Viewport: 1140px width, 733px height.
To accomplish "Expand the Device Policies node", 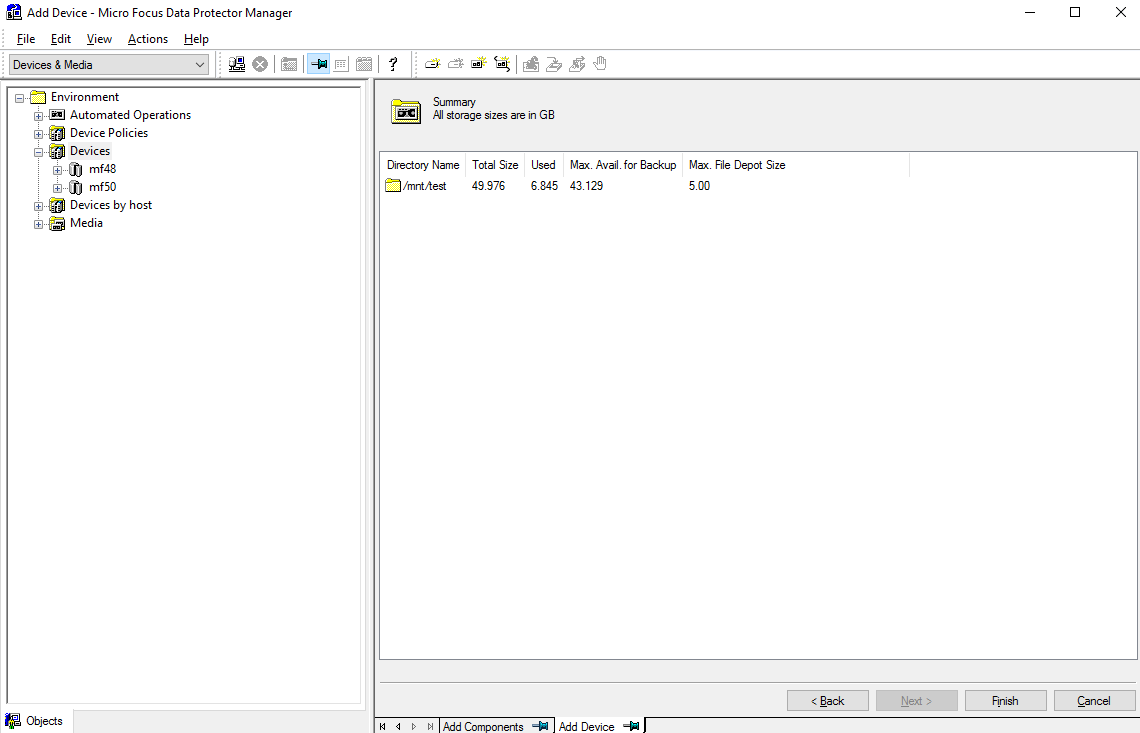I will click(39, 134).
